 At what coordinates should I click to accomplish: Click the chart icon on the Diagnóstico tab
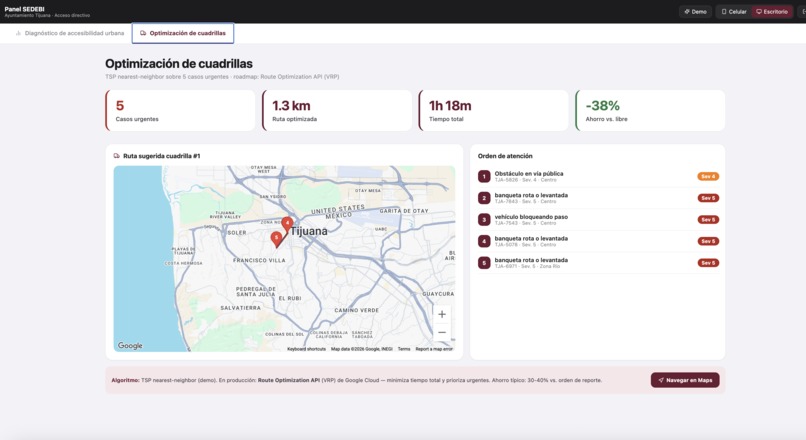tap(18, 33)
